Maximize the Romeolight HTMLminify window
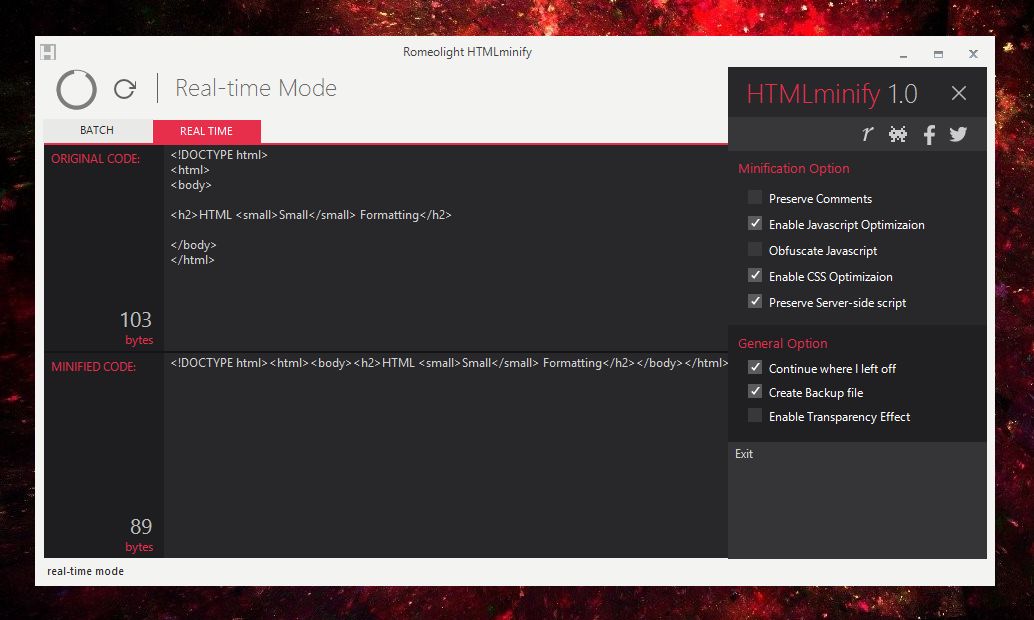The width and height of the screenshot is (1034, 620). (938, 54)
